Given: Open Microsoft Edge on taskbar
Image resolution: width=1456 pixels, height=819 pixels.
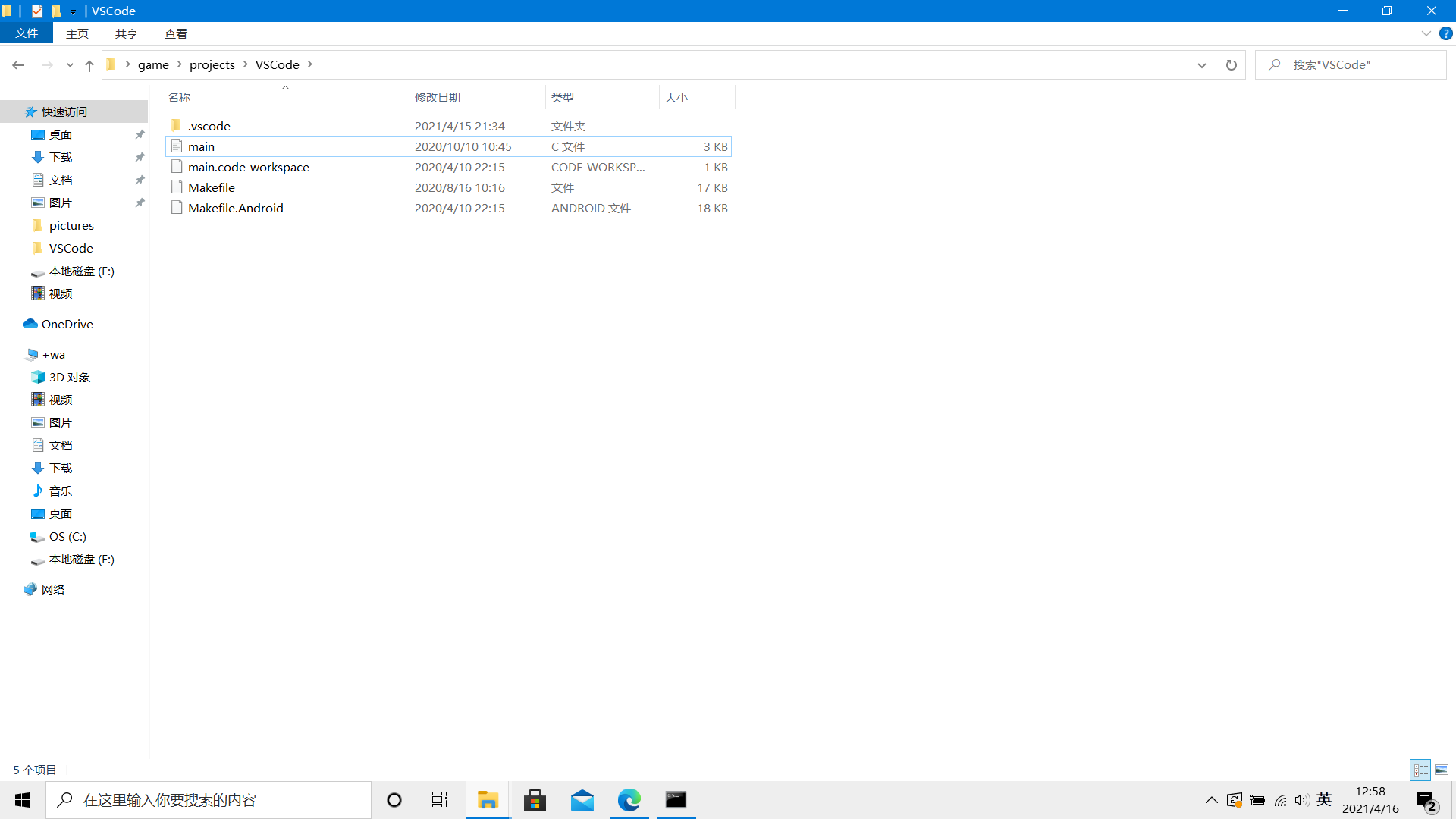Looking at the screenshot, I should pos(629,800).
